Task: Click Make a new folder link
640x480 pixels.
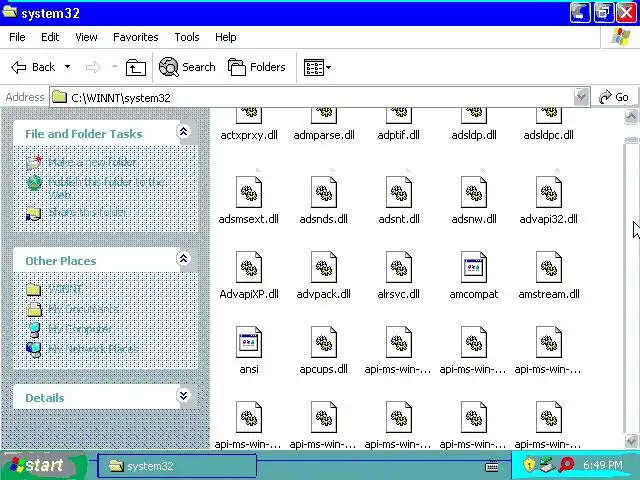Action: click(92, 162)
